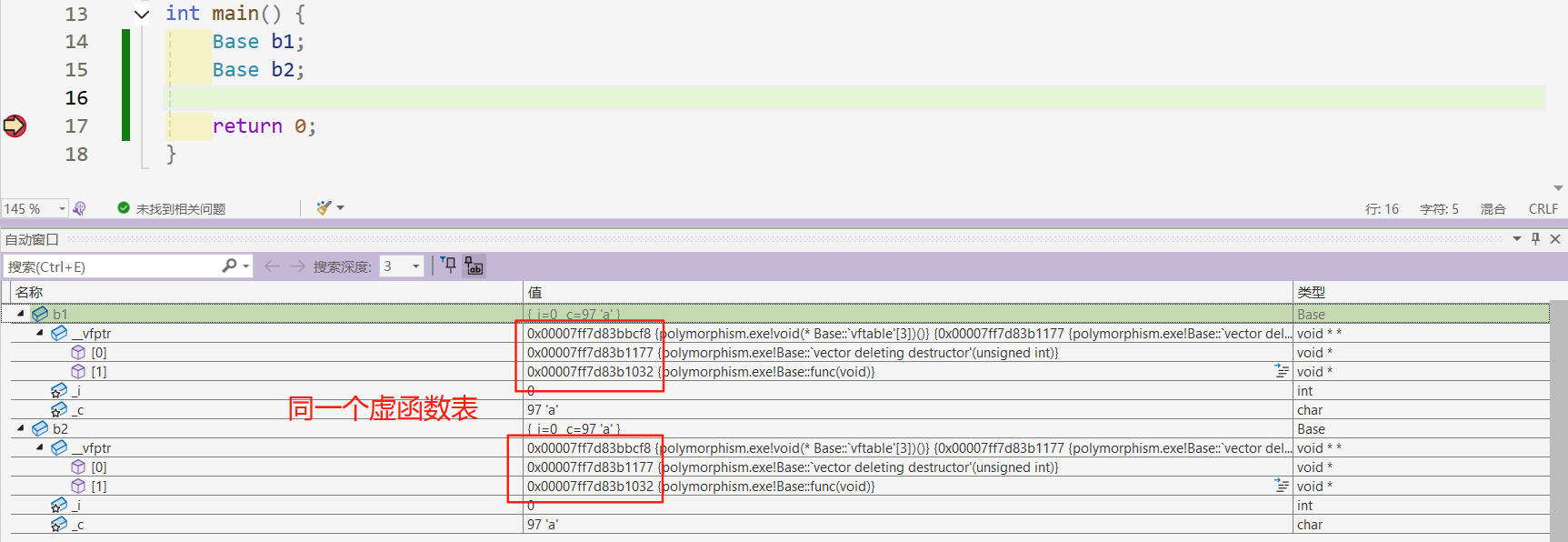The height and width of the screenshot is (542, 1568).
Task: Click the _i field icon under b1
Action: [x=59, y=391]
